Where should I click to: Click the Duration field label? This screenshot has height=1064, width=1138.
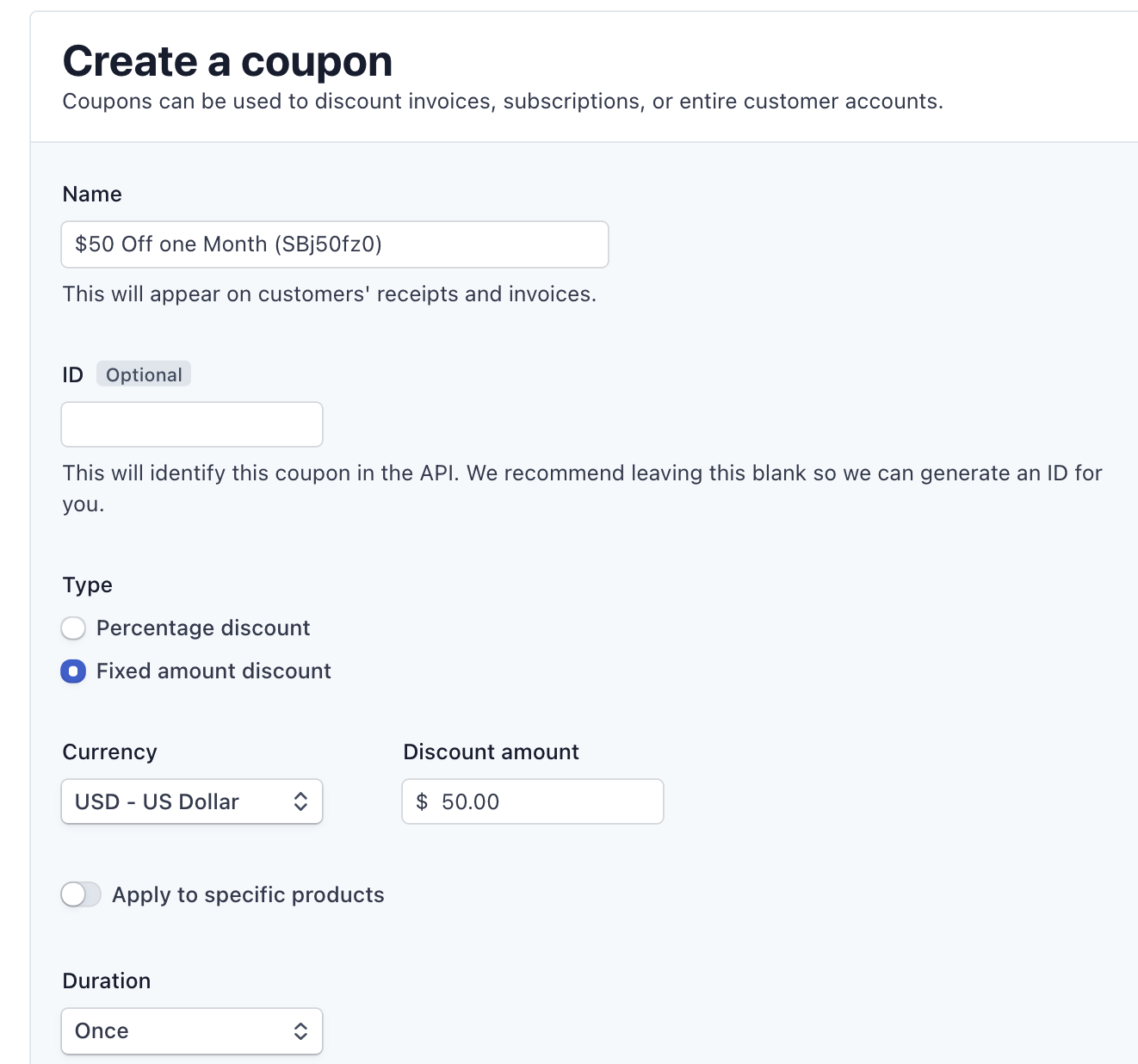pyautogui.click(x=106, y=981)
